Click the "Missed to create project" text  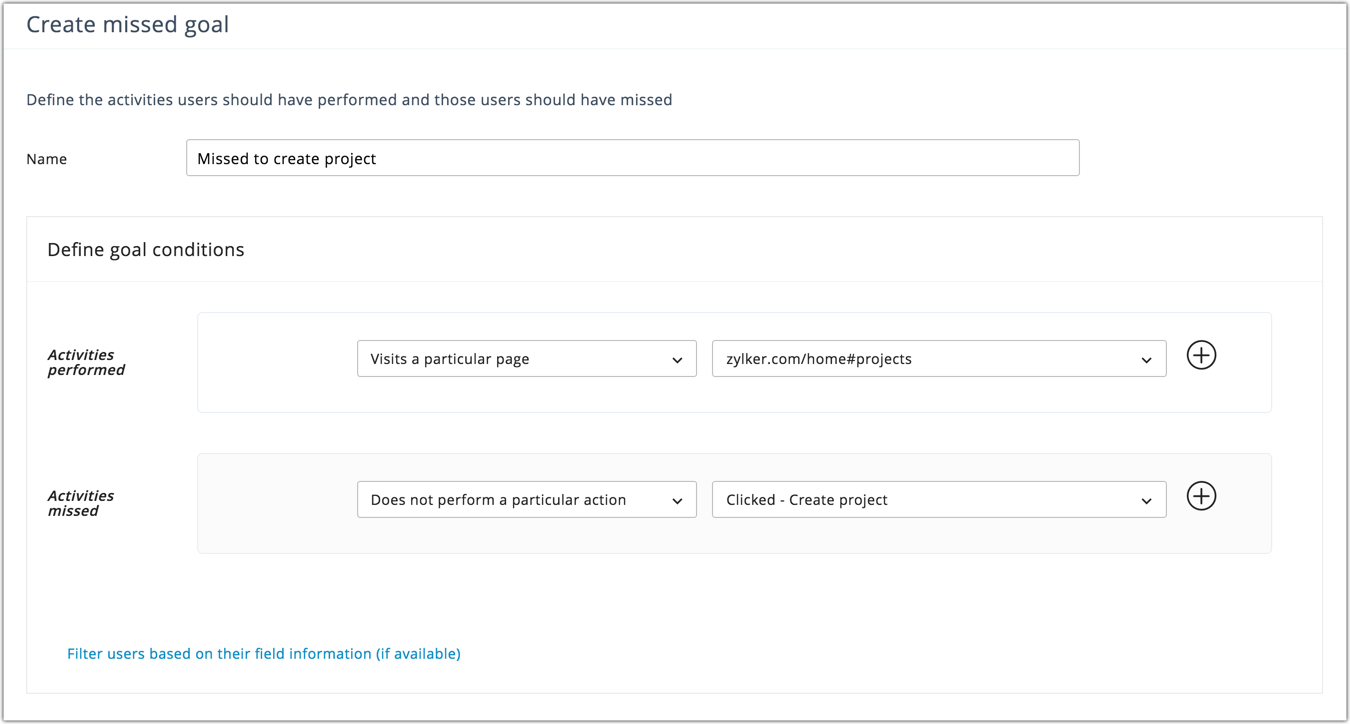click(x=286, y=159)
